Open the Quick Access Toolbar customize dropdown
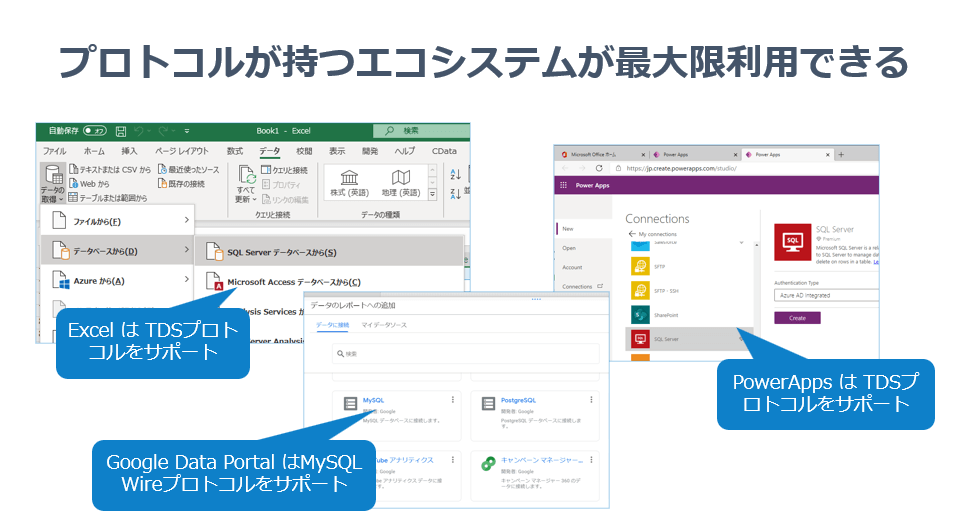Image resolution: width=970 pixels, height=518 pixels. (x=187, y=131)
